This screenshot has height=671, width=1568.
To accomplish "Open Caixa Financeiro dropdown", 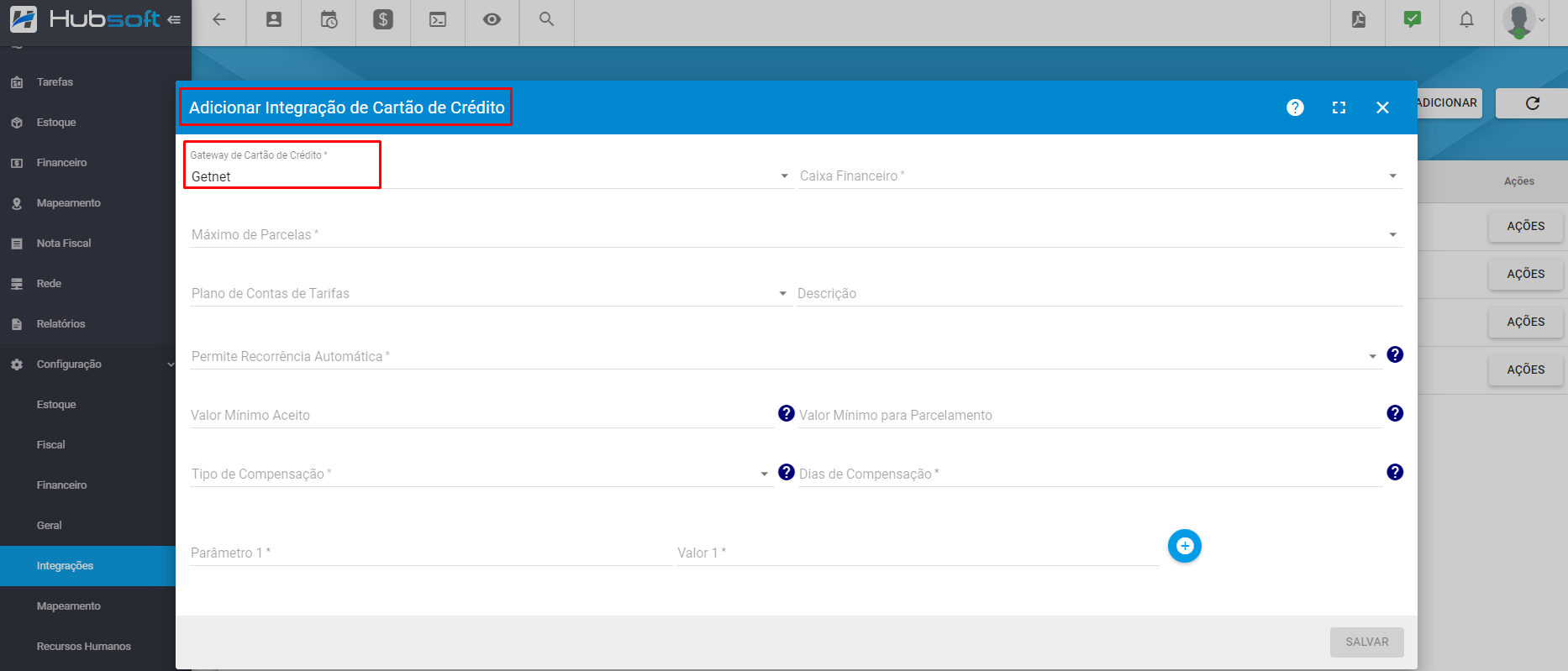I will [x=1100, y=176].
